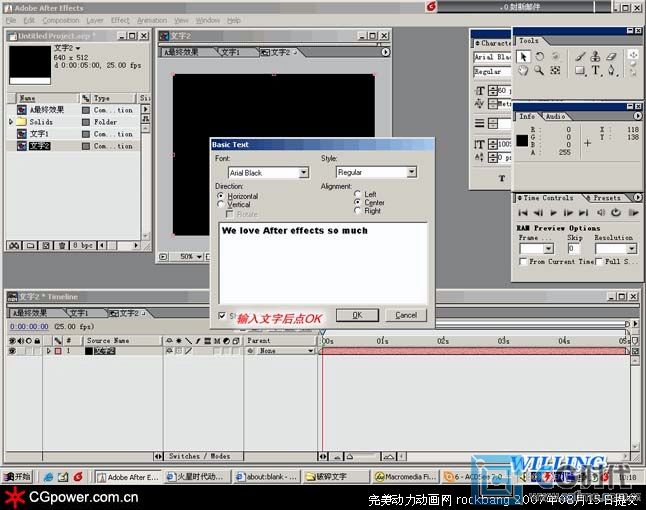Open the 8 bpc color depth setting
The width and height of the screenshot is (646, 510).
82,246
